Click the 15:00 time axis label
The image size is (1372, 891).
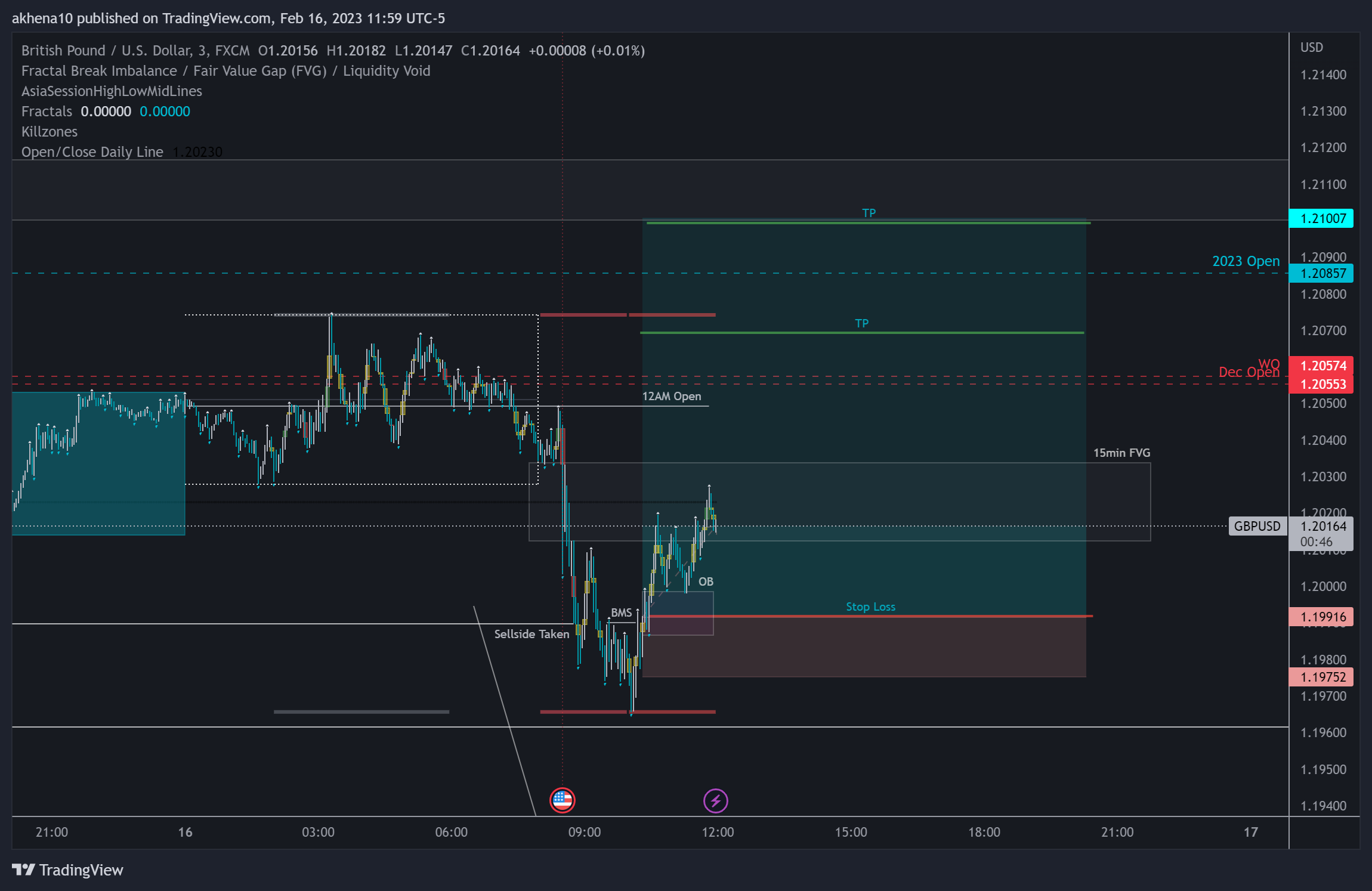(x=851, y=832)
